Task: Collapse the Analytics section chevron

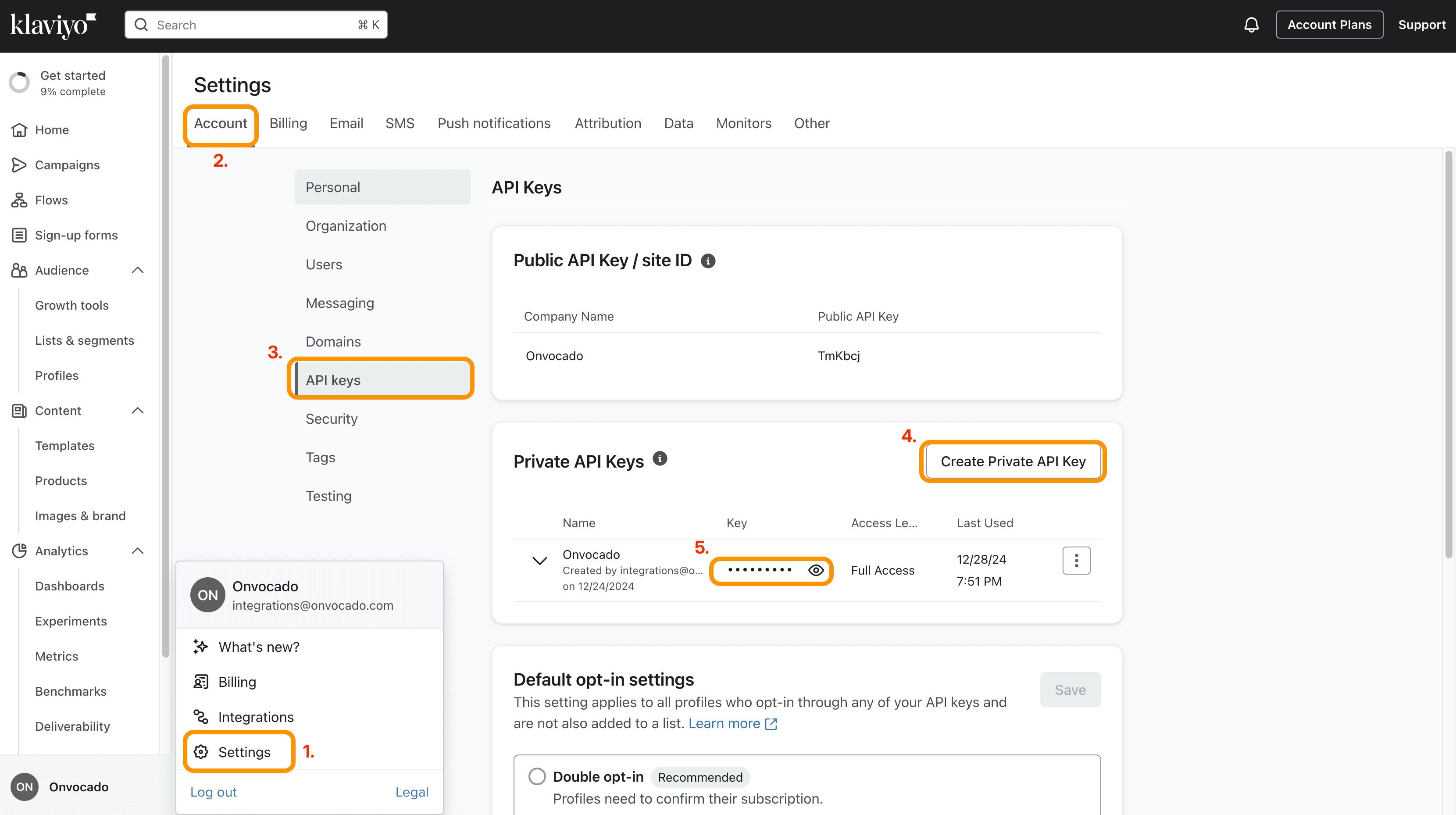Action: 137,551
